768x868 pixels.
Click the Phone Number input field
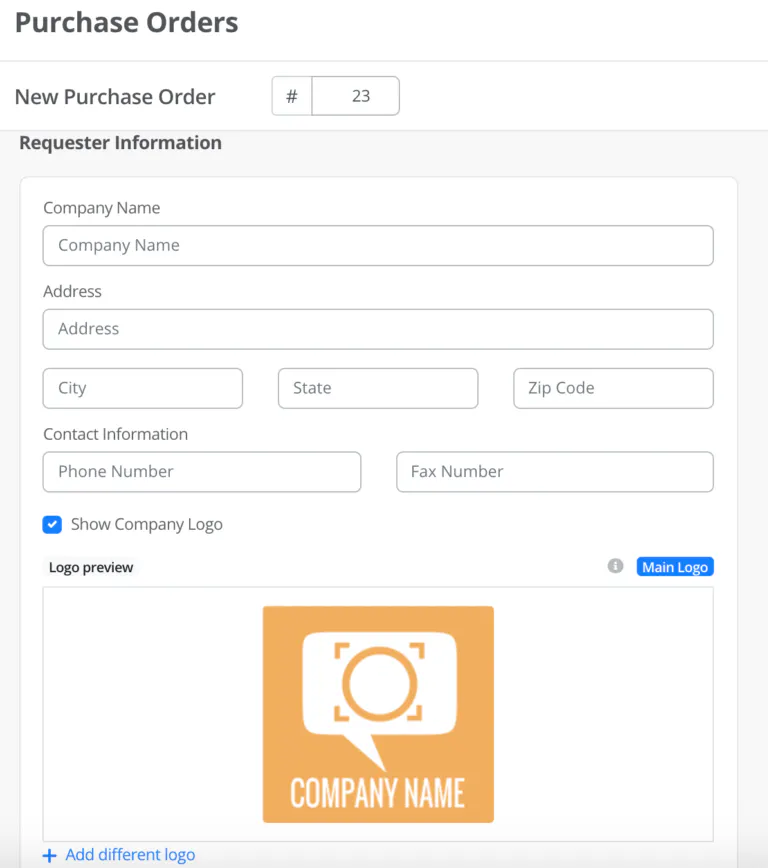[201, 471]
